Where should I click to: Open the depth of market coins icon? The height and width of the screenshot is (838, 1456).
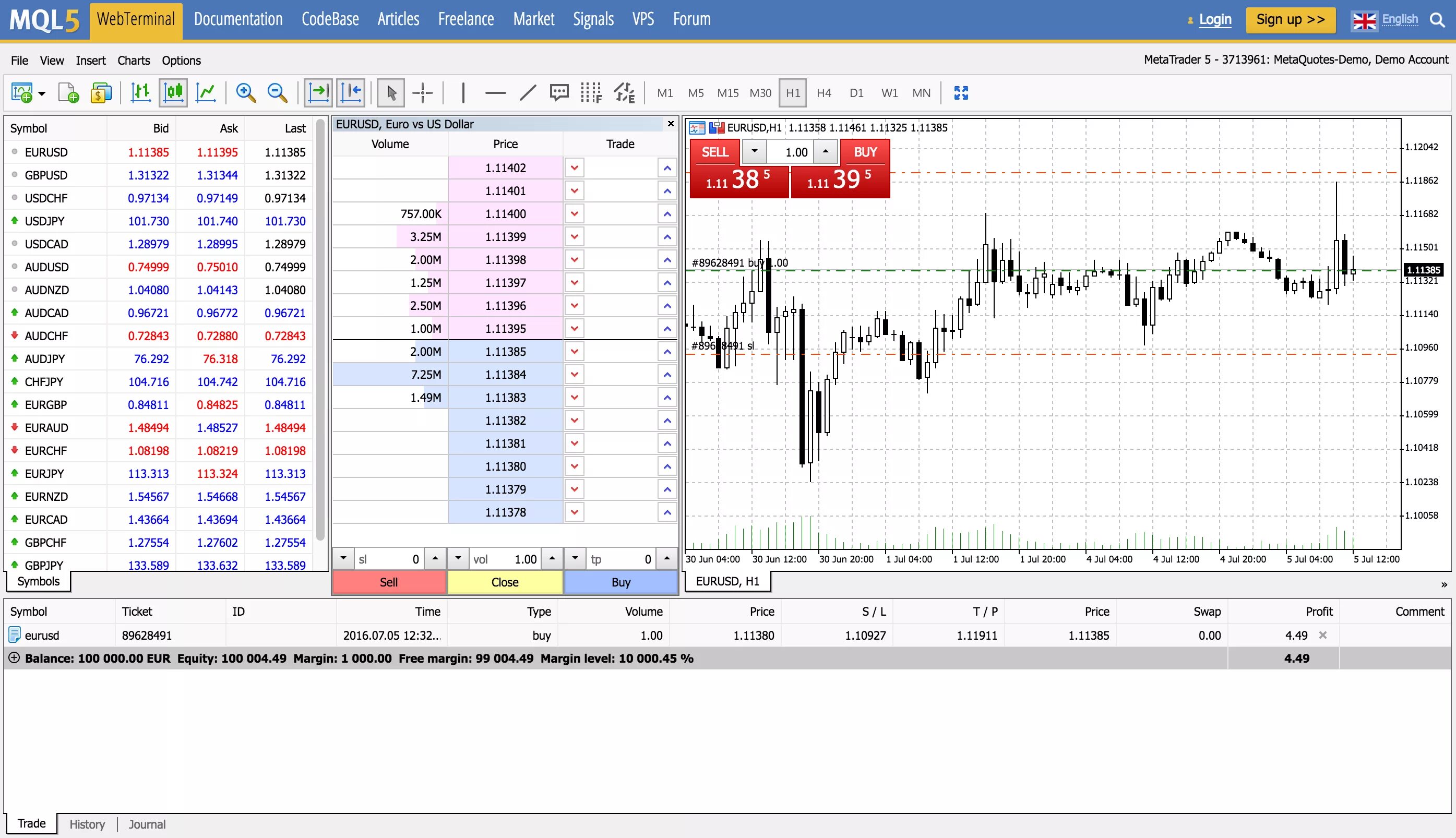point(101,93)
